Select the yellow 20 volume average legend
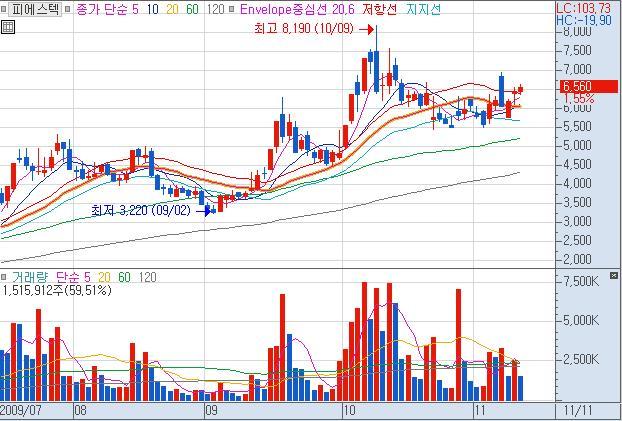 click(104, 277)
